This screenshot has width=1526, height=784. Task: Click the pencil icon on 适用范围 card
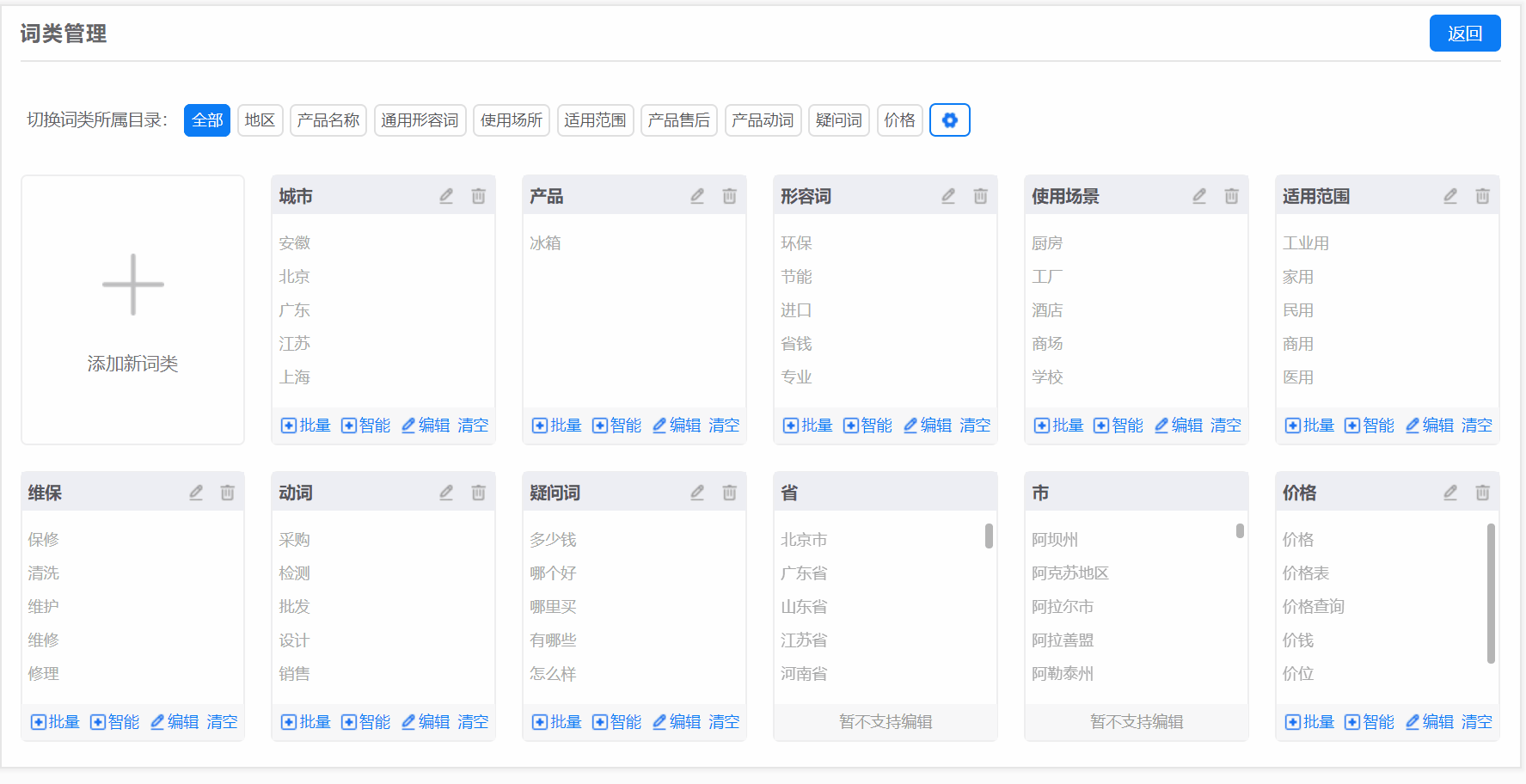tap(1449, 195)
